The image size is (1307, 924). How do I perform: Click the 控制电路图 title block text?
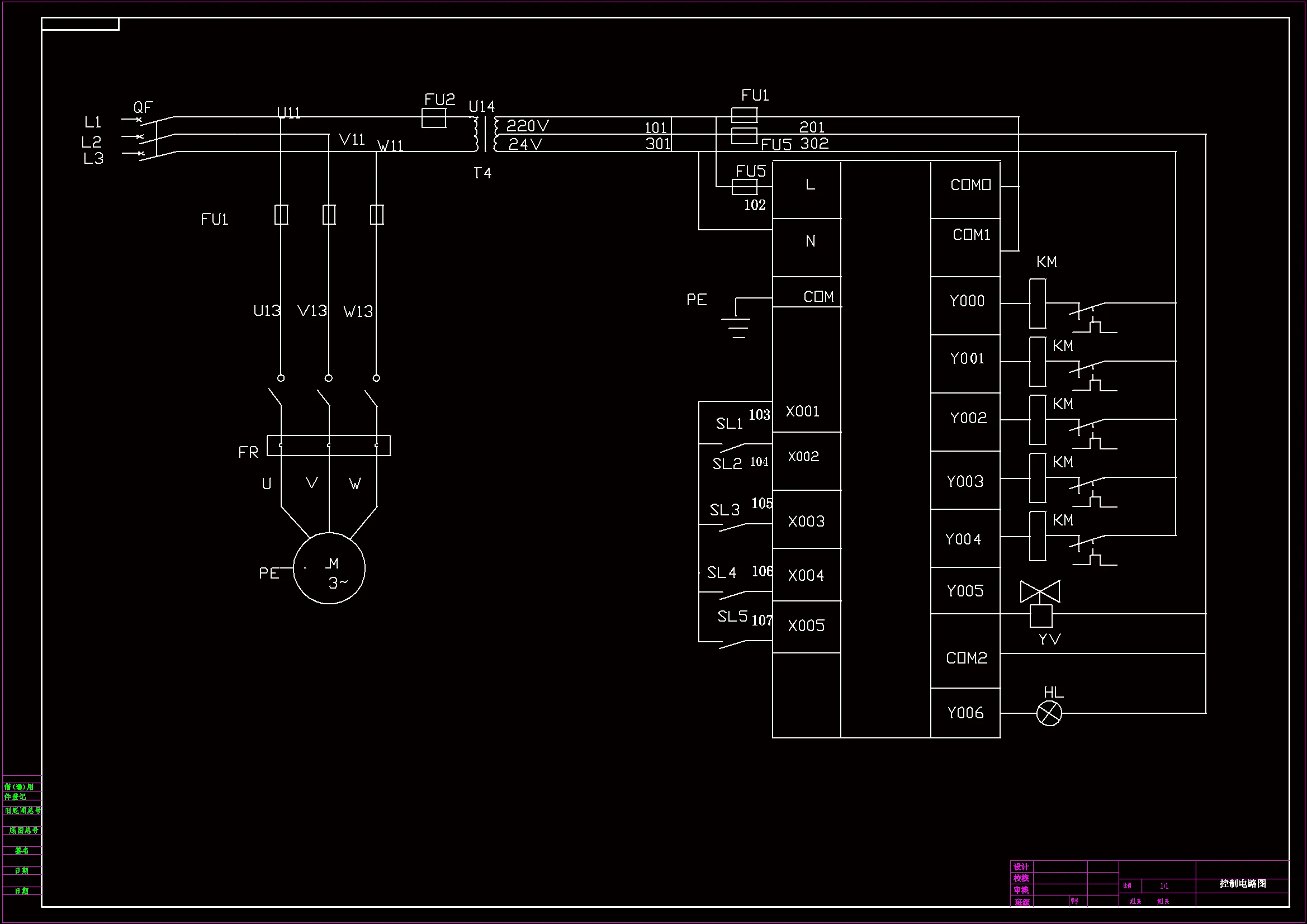pos(1242,884)
